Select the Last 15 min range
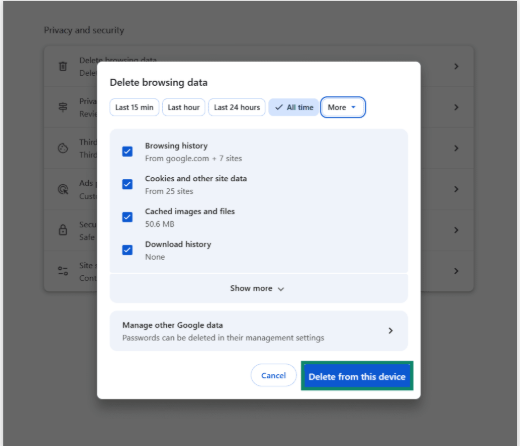Viewport: 520px width, 446px height. [134, 107]
